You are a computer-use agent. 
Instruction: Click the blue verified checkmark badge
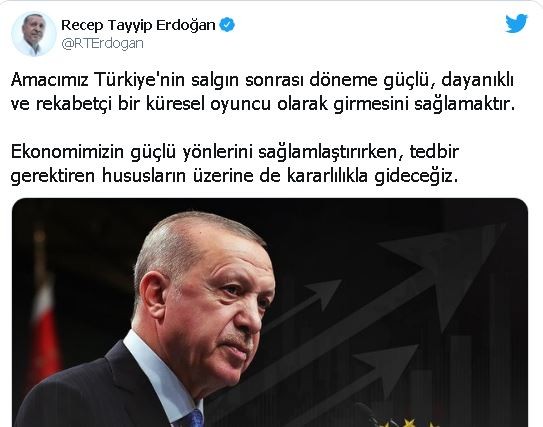[228, 25]
